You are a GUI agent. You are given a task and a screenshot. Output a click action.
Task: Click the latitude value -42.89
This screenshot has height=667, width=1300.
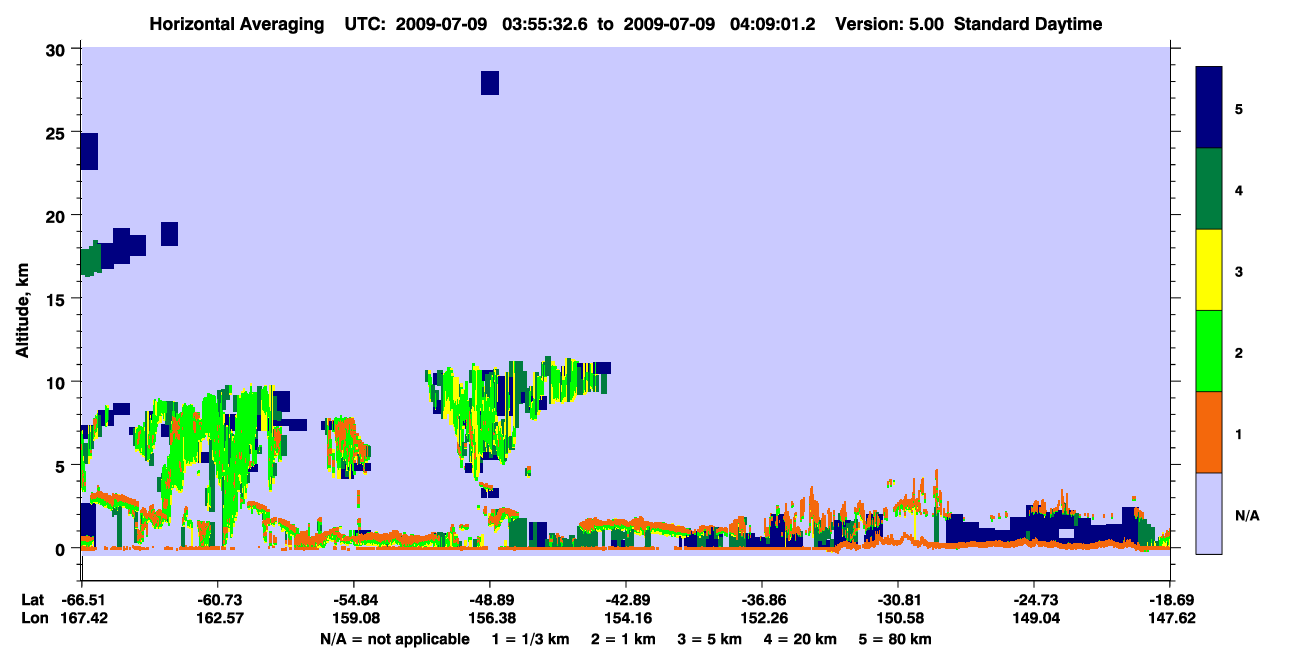(625, 600)
